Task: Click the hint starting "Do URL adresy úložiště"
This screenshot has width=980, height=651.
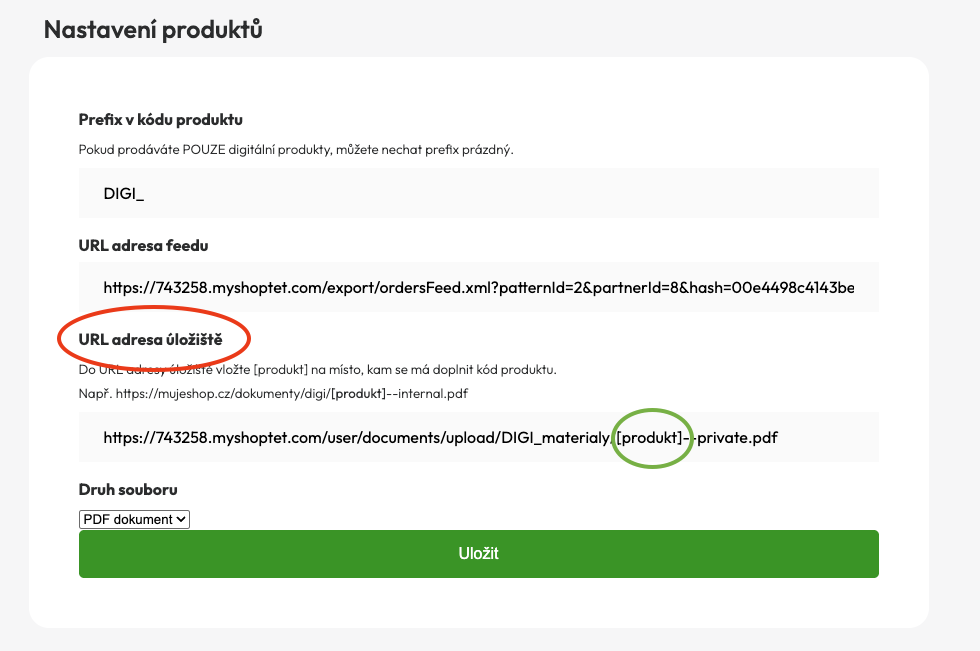Action: [x=317, y=370]
